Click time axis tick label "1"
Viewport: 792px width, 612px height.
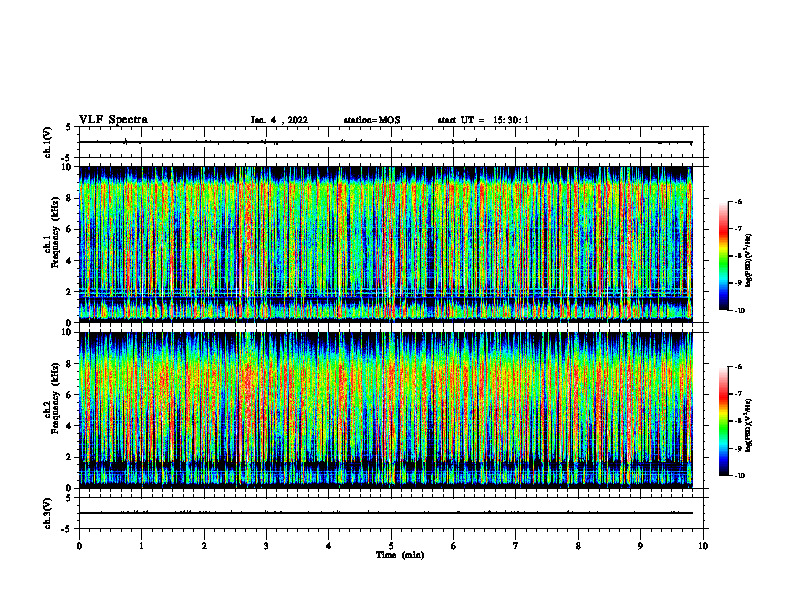pyautogui.click(x=141, y=546)
